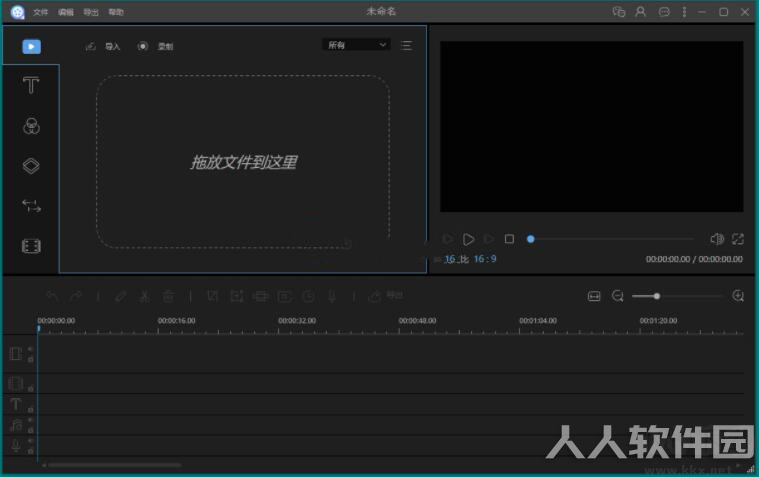This screenshot has width=759, height=477.
Task: Select the text track header icon
Action: click(15, 404)
